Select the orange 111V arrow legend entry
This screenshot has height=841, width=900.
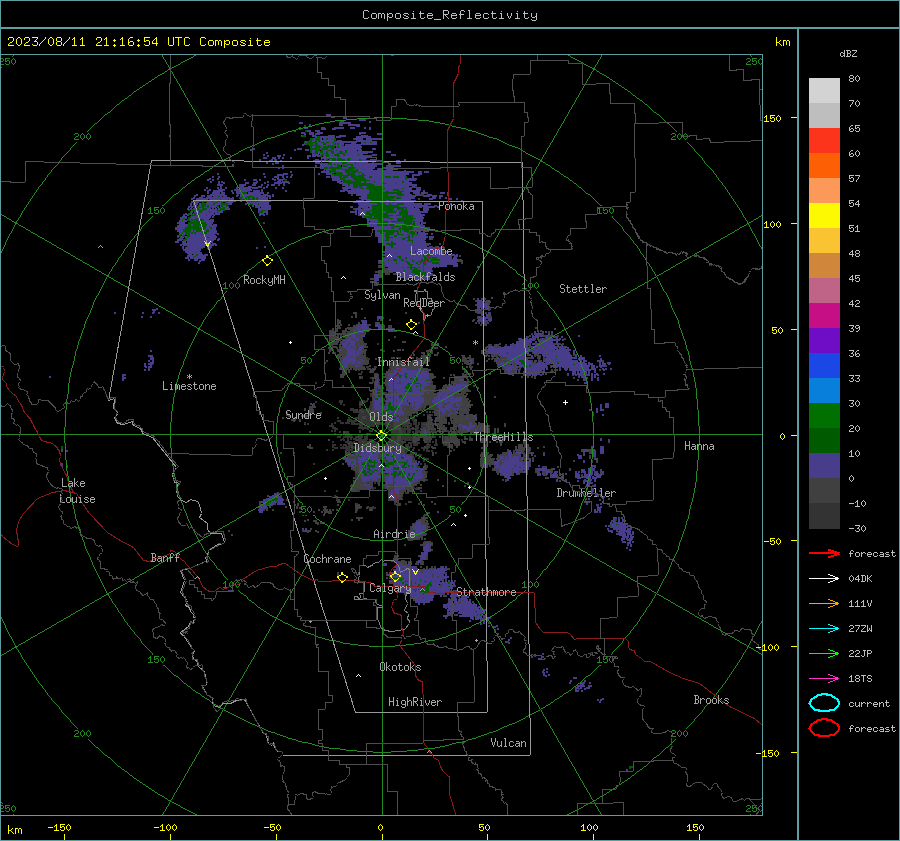[x=824, y=603]
